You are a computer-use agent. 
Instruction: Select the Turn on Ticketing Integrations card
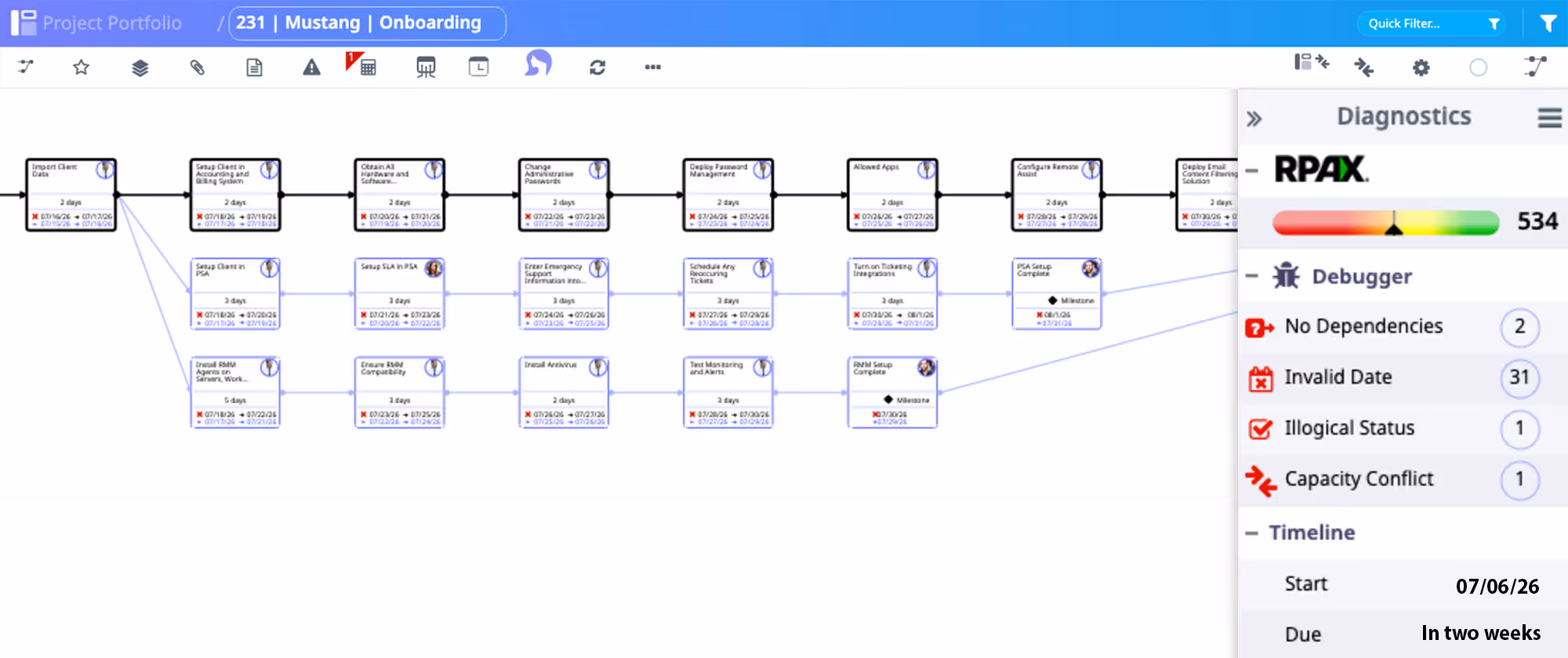[x=892, y=293]
